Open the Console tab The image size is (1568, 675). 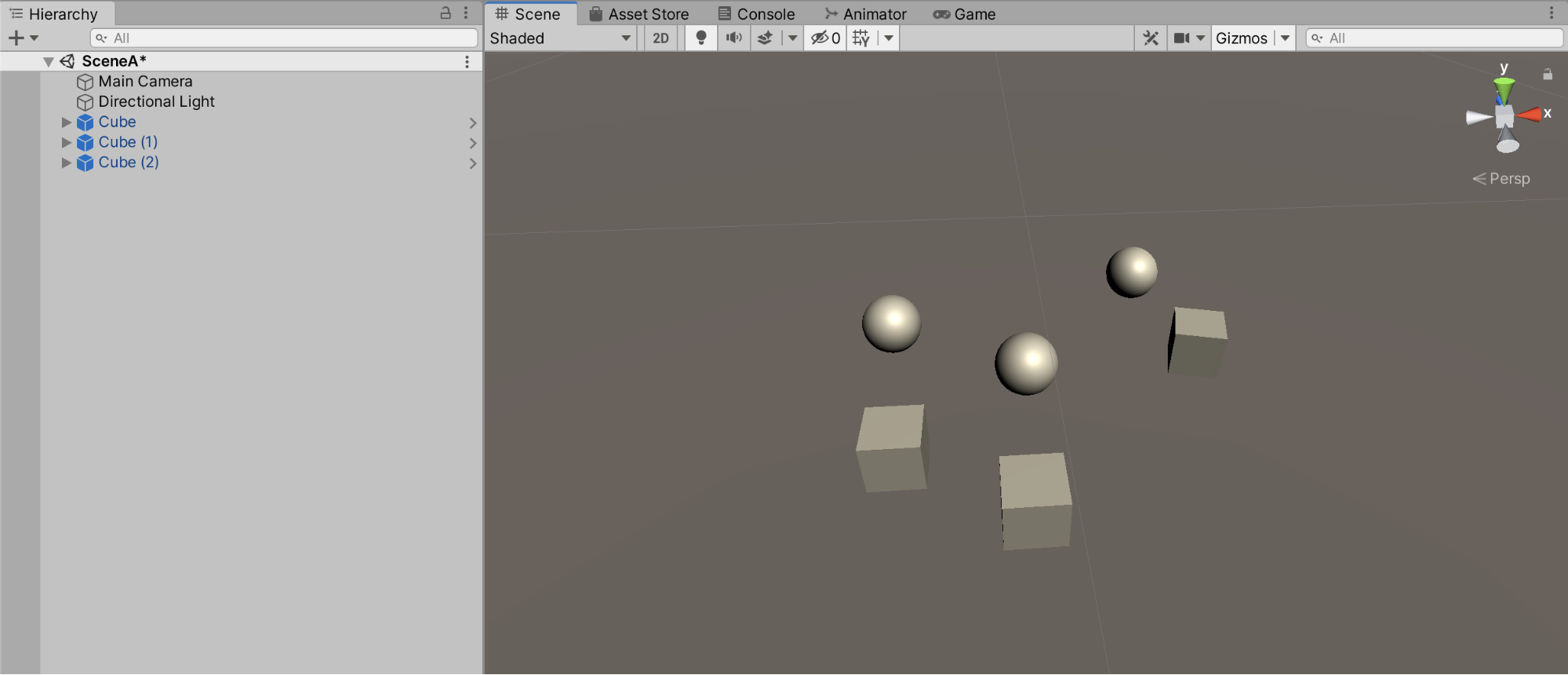click(x=756, y=14)
